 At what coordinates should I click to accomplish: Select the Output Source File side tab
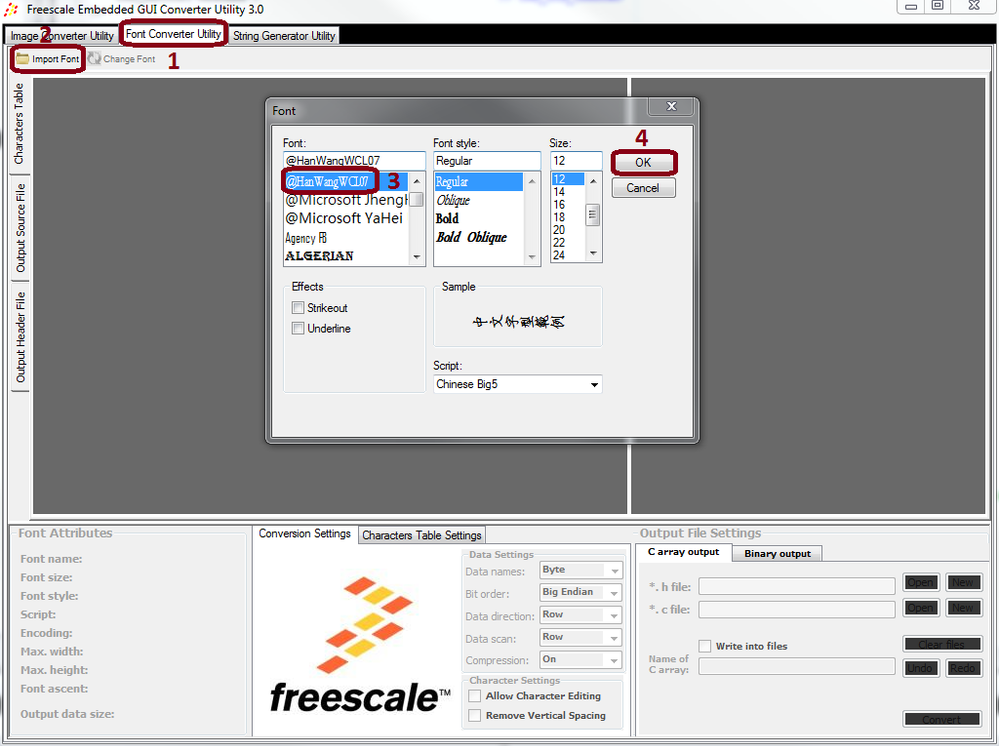click(x=20, y=228)
